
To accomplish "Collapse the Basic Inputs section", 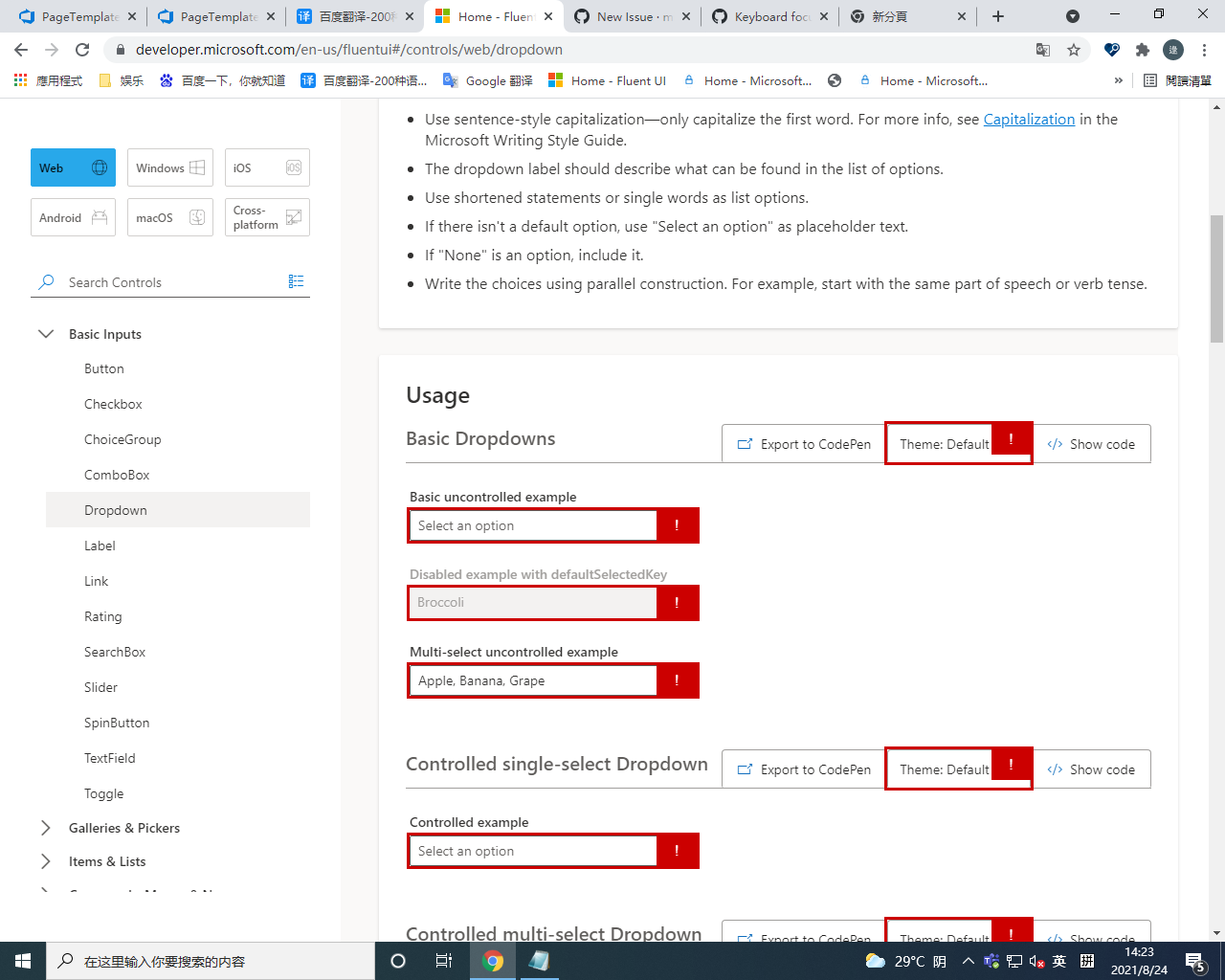I will [46, 334].
